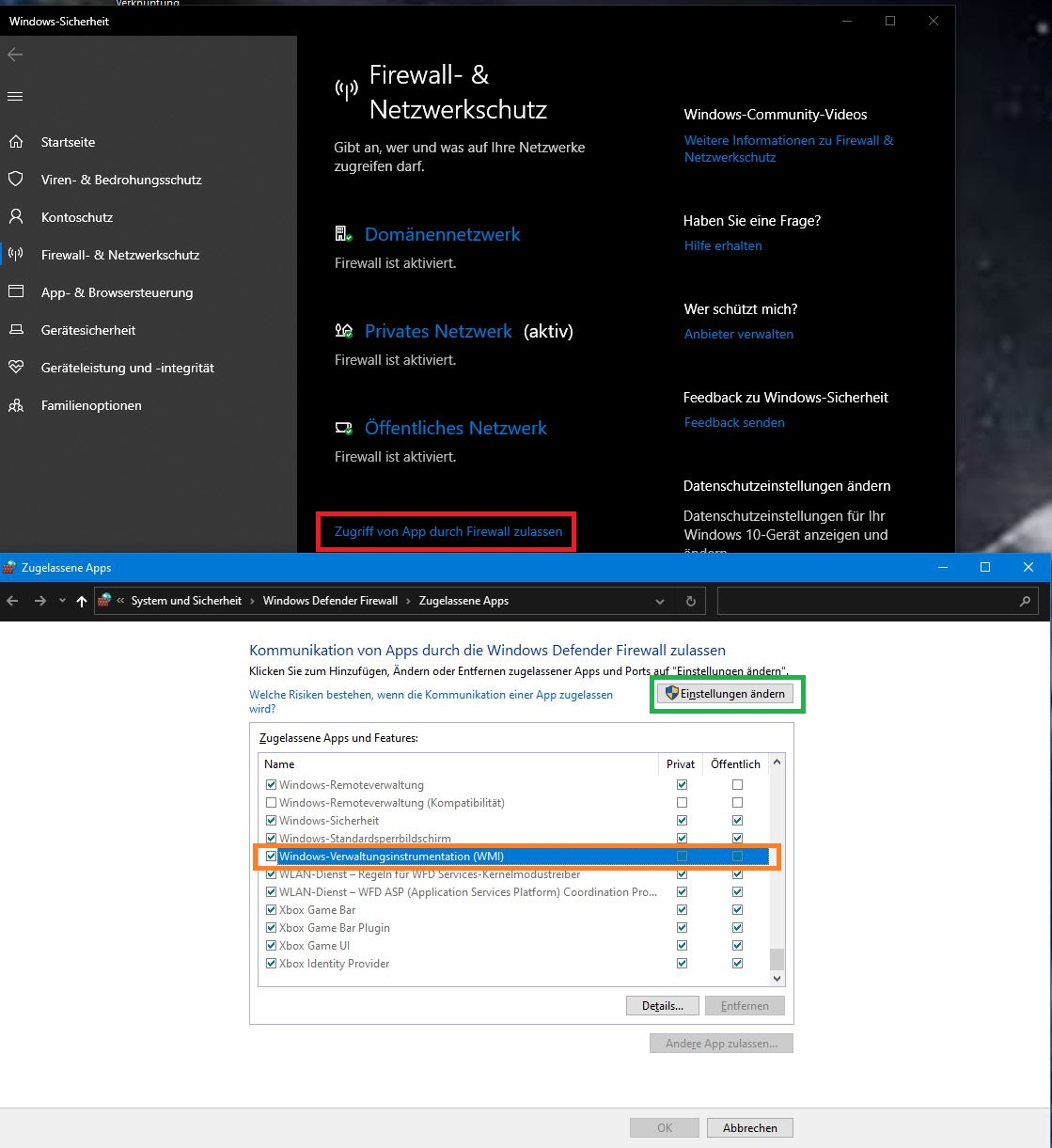Click Andere App zulassen... button
Image resolution: width=1052 pixels, height=1148 pixels.
721,1043
